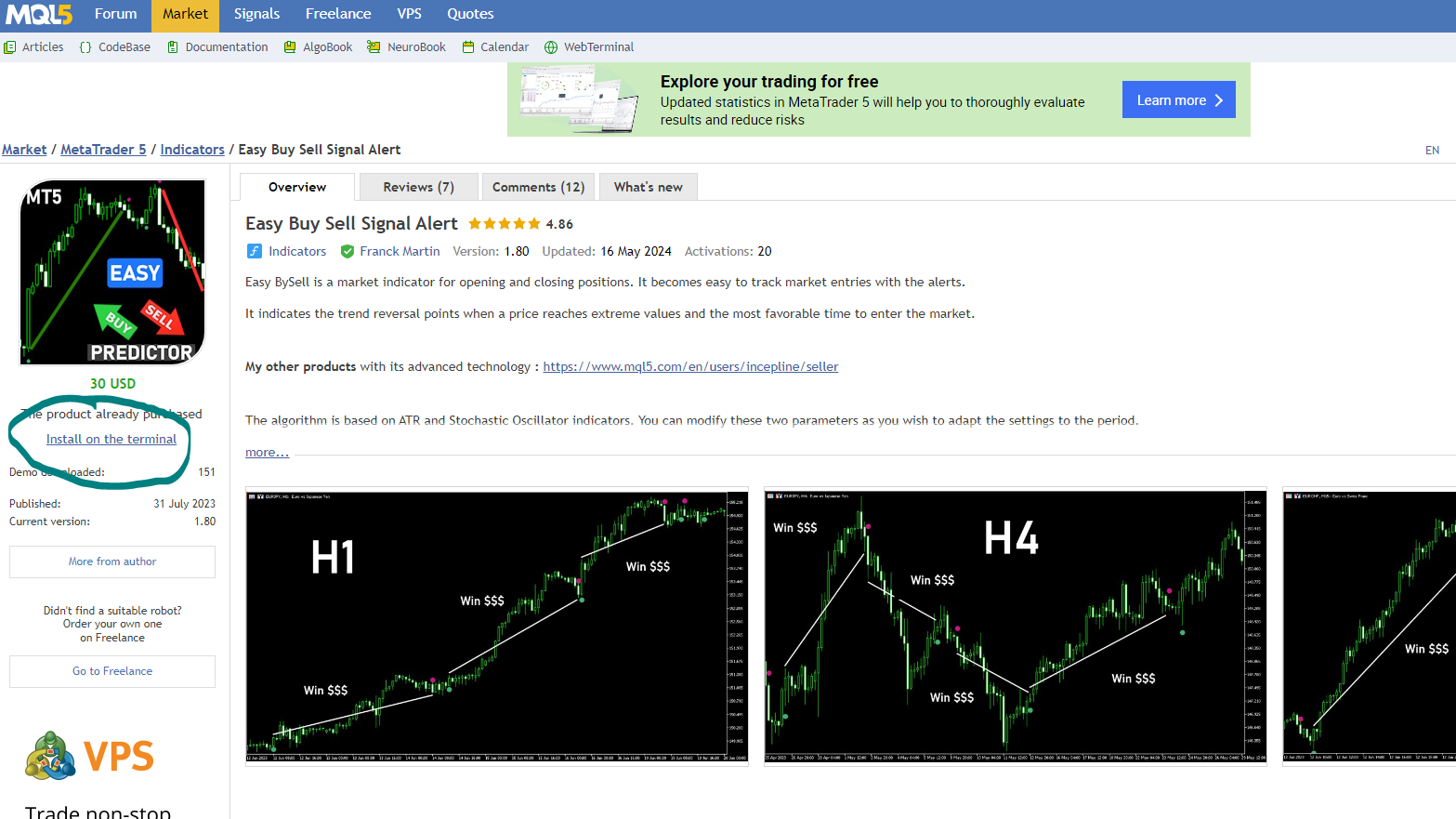Click the MQL5 logo
Screen dimensions: 1456x819
(39, 14)
